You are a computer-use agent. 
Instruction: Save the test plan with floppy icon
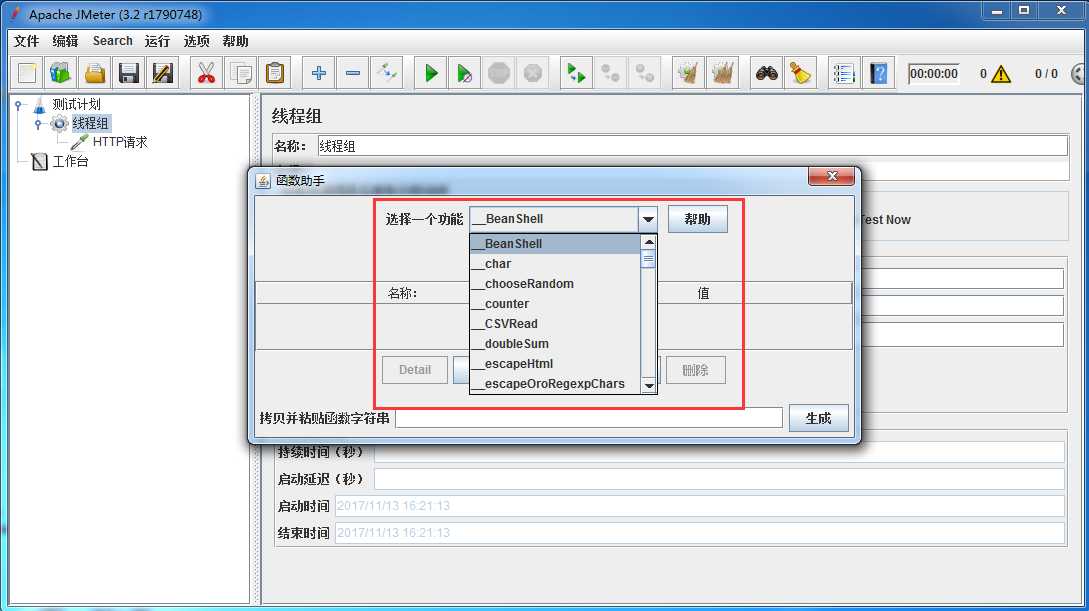pyautogui.click(x=128, y=73)
